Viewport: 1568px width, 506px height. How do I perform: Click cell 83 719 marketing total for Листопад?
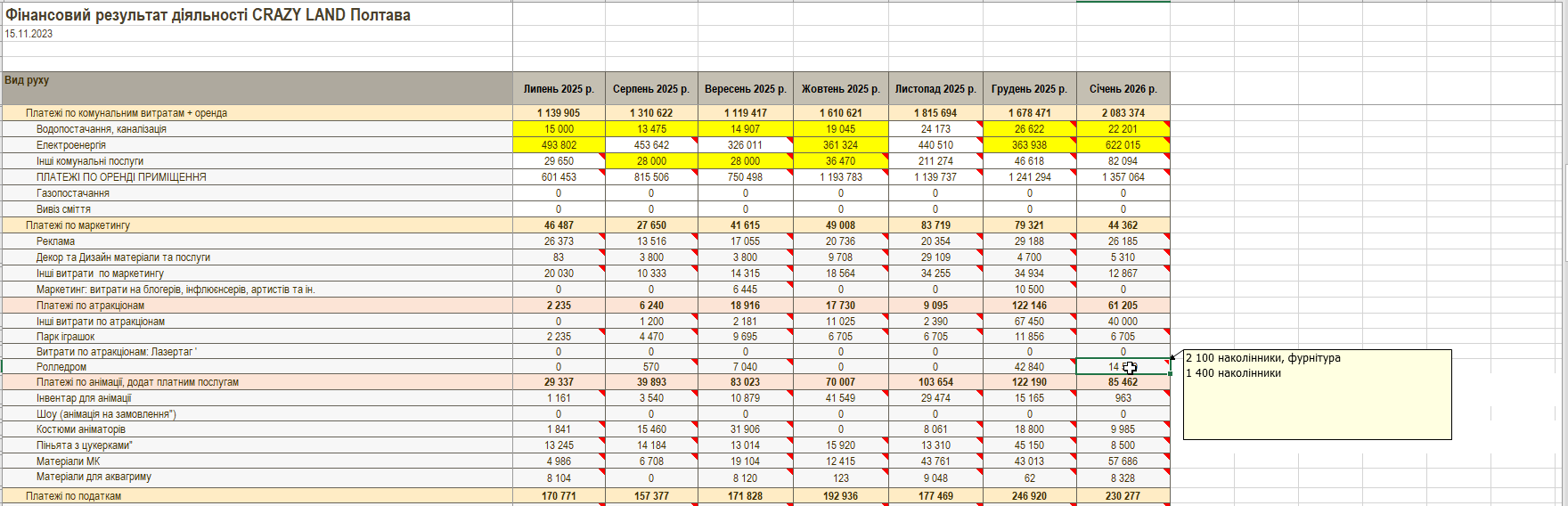935,225
